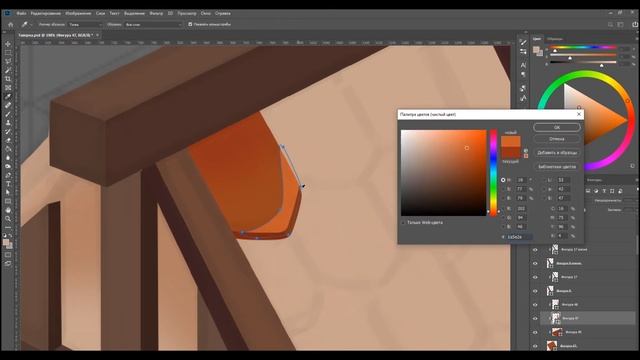
Task: Select the Eraser tool
Action: pos(8,140)
